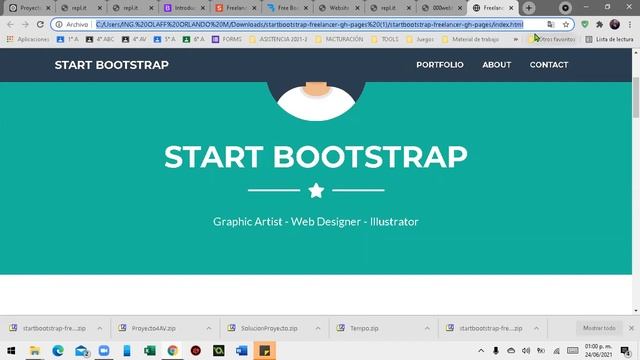The image size is (640, 360).
Task: Open the translate page icon in address bar
Action: (x=551, y=24)
